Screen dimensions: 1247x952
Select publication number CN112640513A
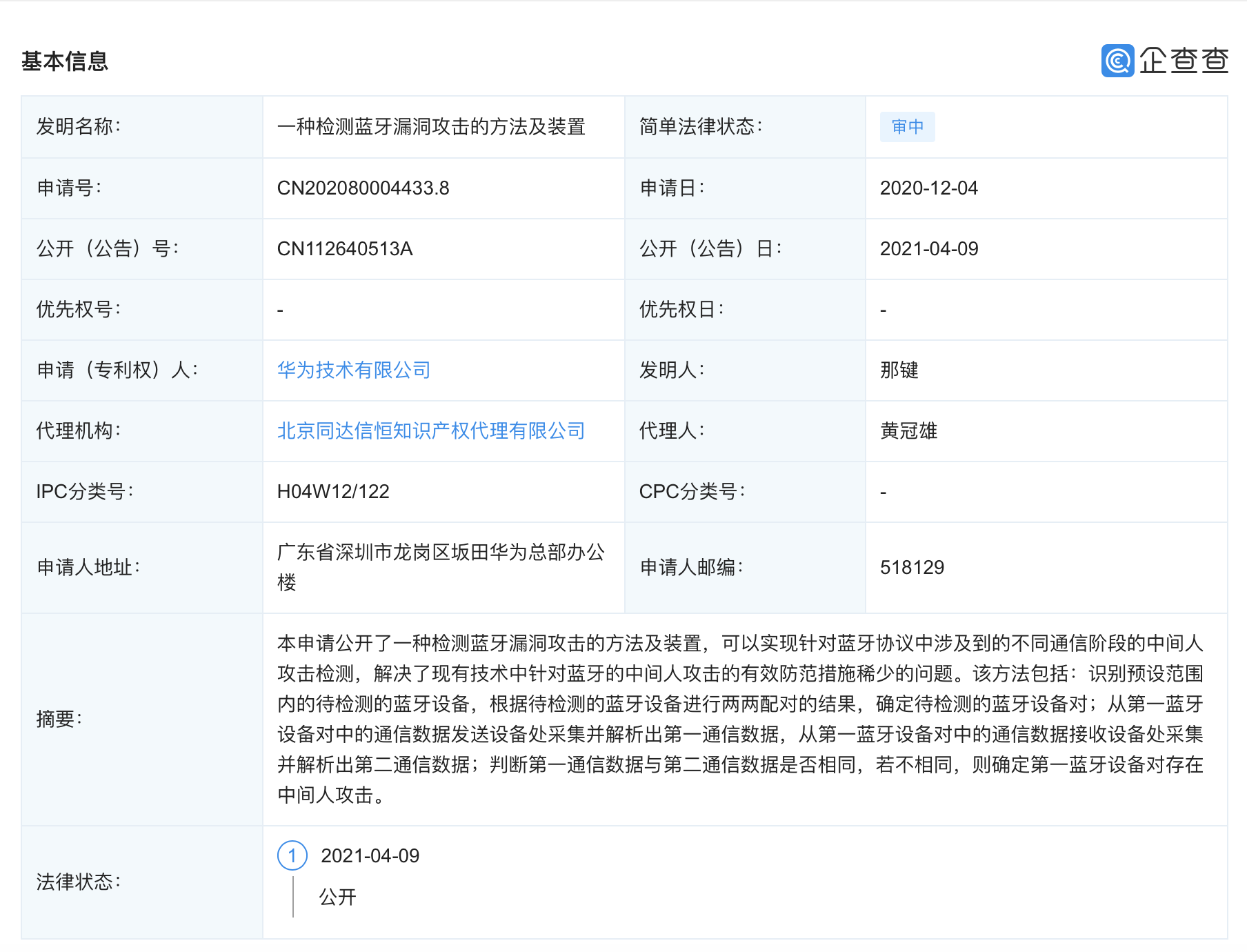pos(345,249)
